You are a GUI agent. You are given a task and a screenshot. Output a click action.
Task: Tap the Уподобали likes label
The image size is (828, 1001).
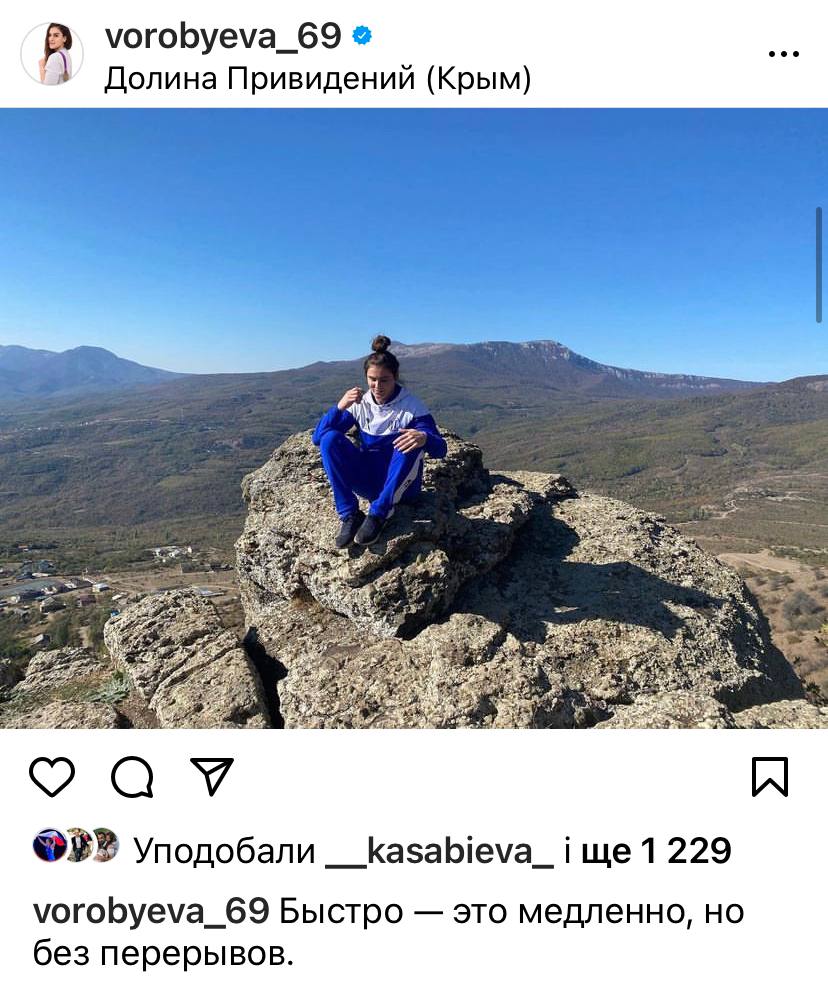click(x=225, y=851)
